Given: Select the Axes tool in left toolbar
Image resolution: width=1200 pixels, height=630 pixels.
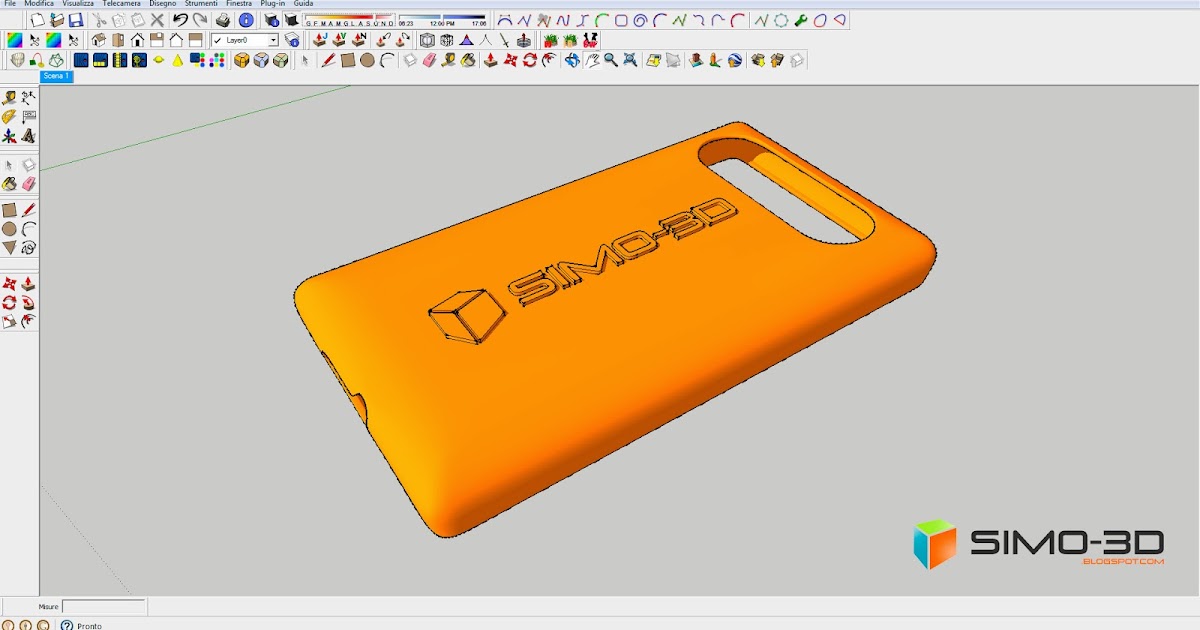Looking at the screenshot, I should click(9, 135).
